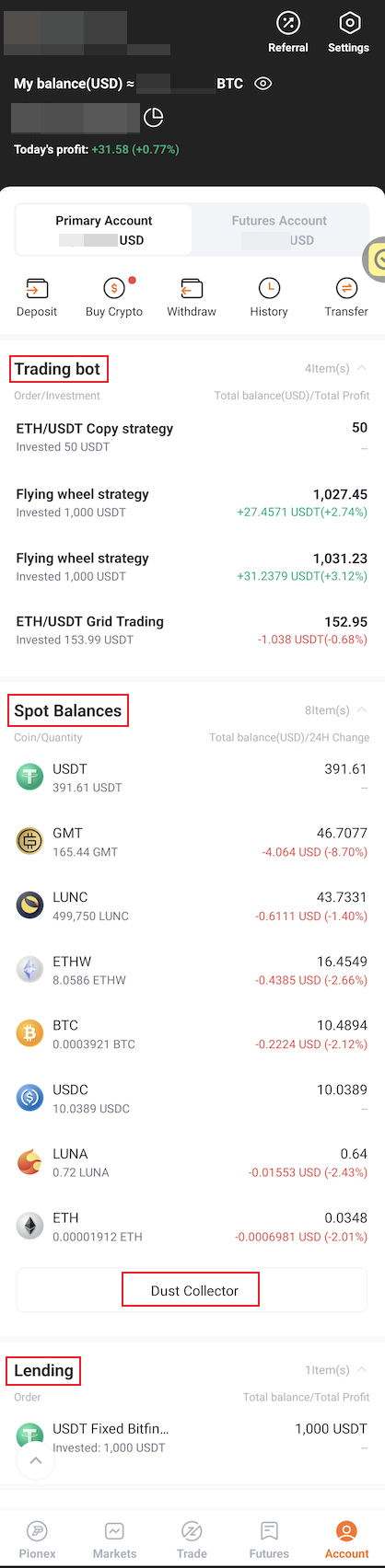Tap the Transfer icon
The image size is (385, 1568).
pyautogui.click(x=346, y=289)
